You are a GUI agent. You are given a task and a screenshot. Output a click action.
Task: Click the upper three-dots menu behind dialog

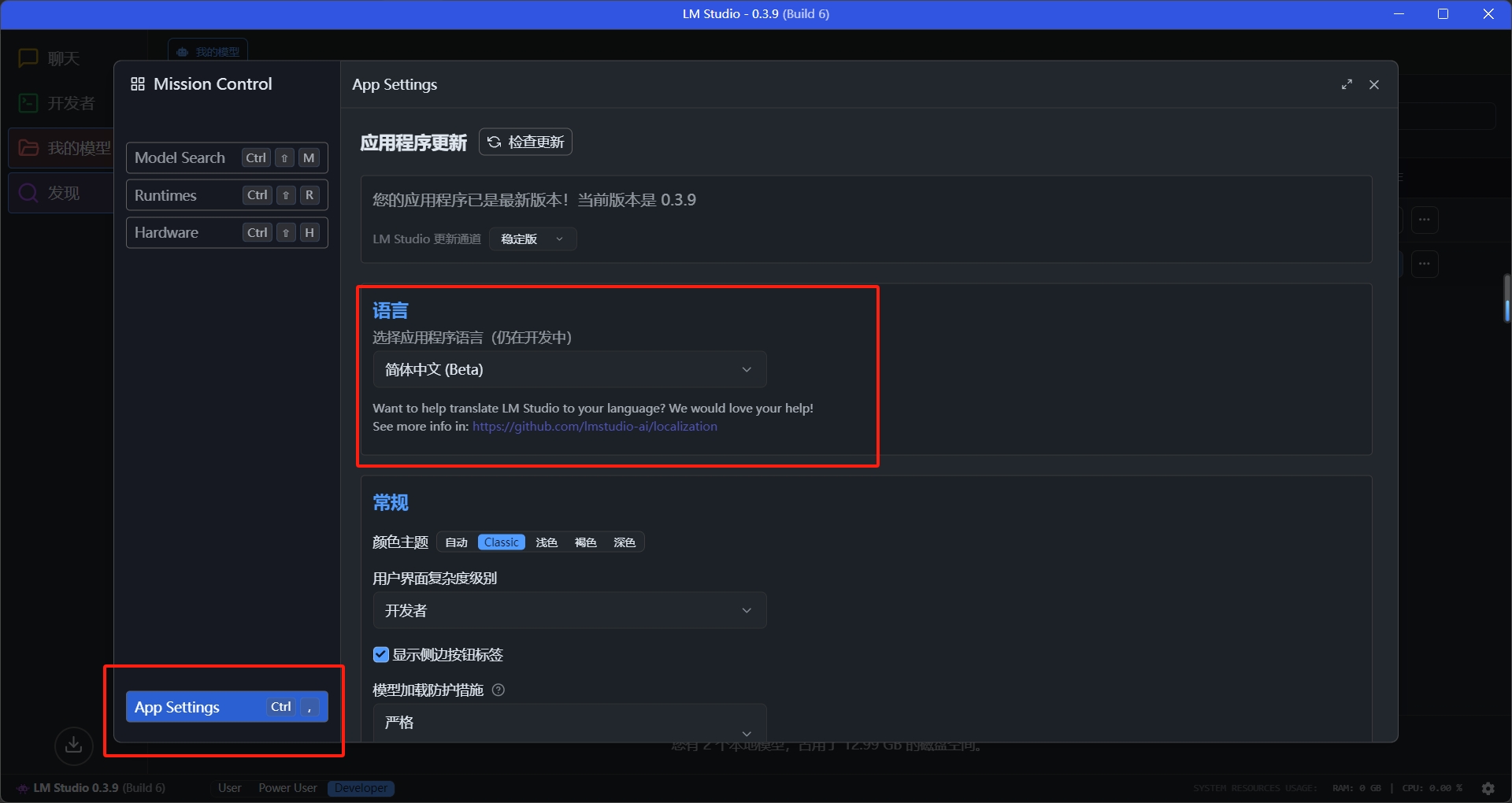tap(1425, 220)
